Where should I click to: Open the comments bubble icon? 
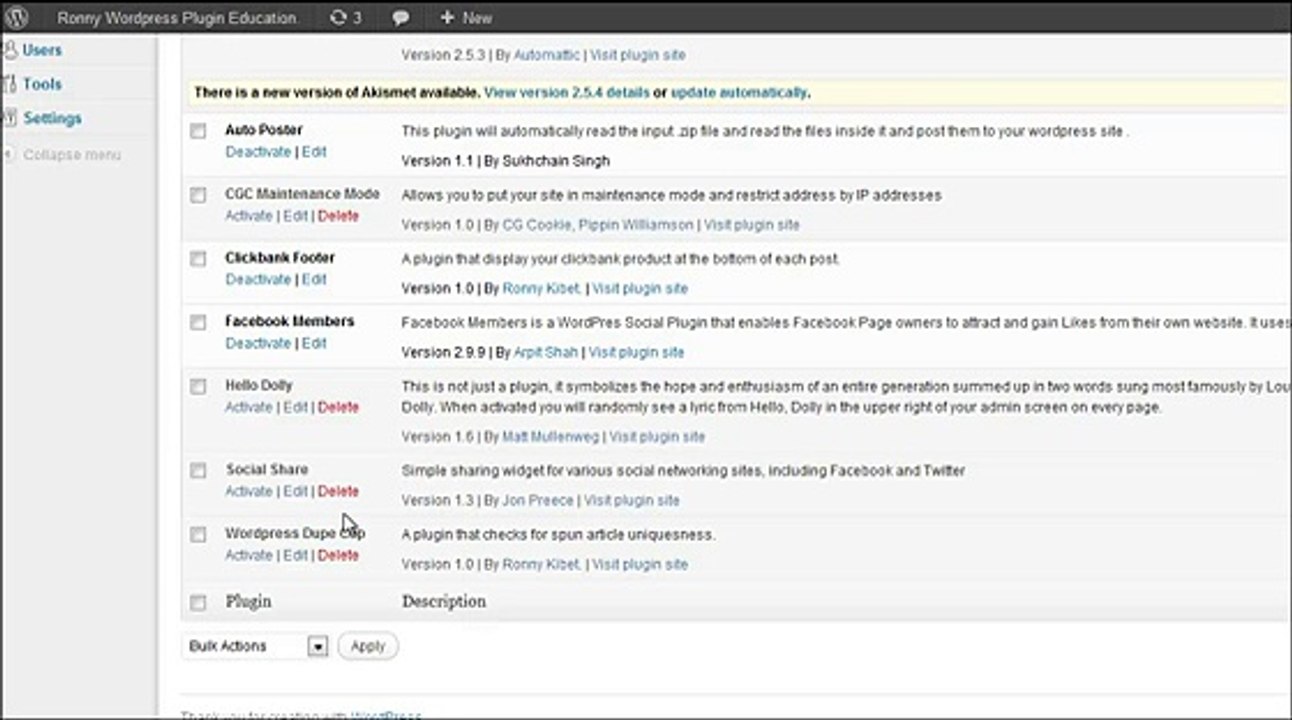coord(401,18)
